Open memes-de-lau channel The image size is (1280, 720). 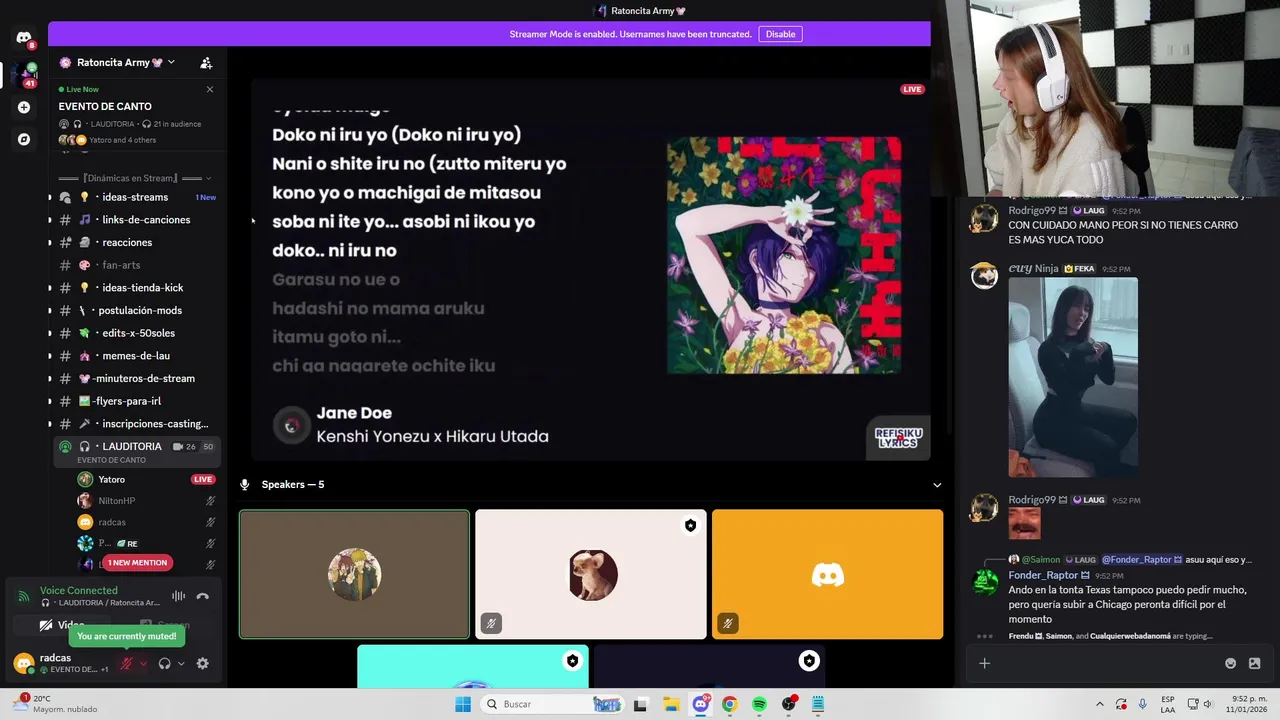point(137,356)
